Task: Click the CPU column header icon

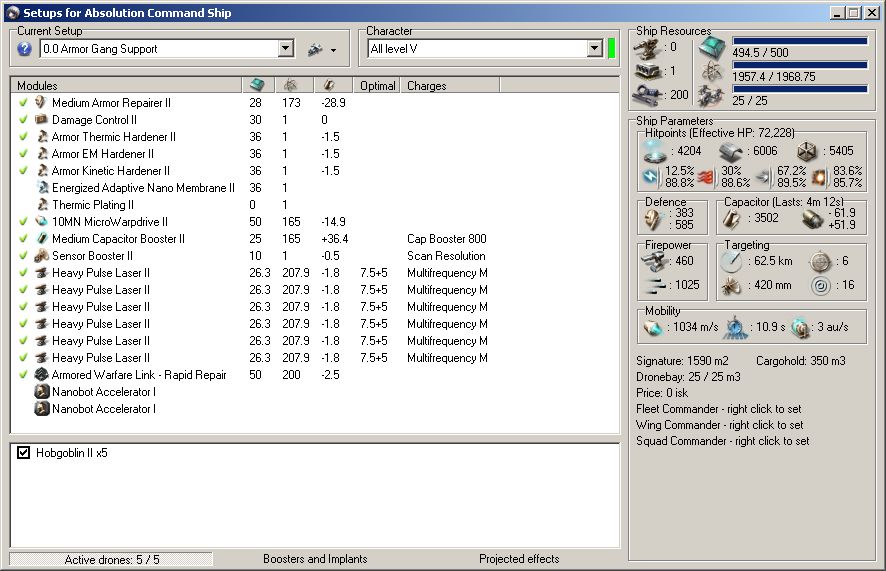Action: click(258, 86)
